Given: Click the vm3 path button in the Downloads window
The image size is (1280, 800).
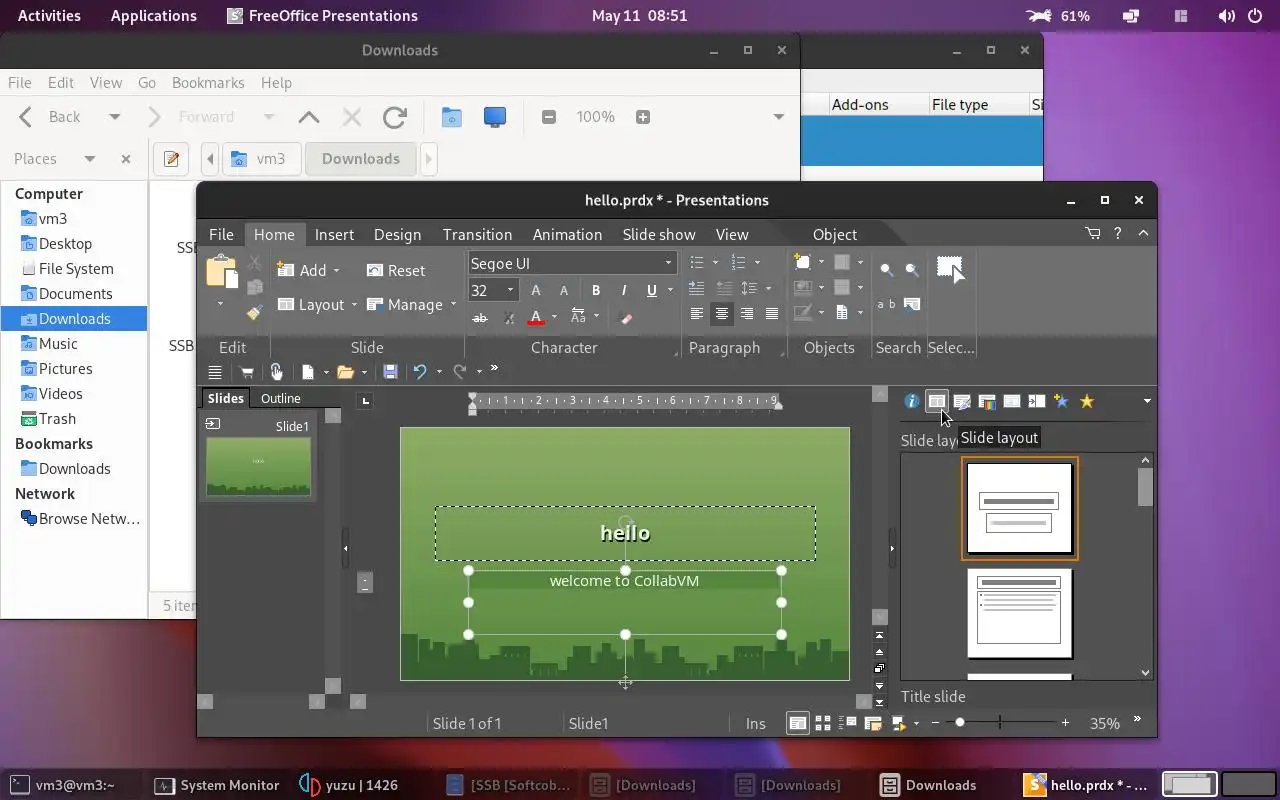Looking at the screenshot, I should tap(260, 159).
